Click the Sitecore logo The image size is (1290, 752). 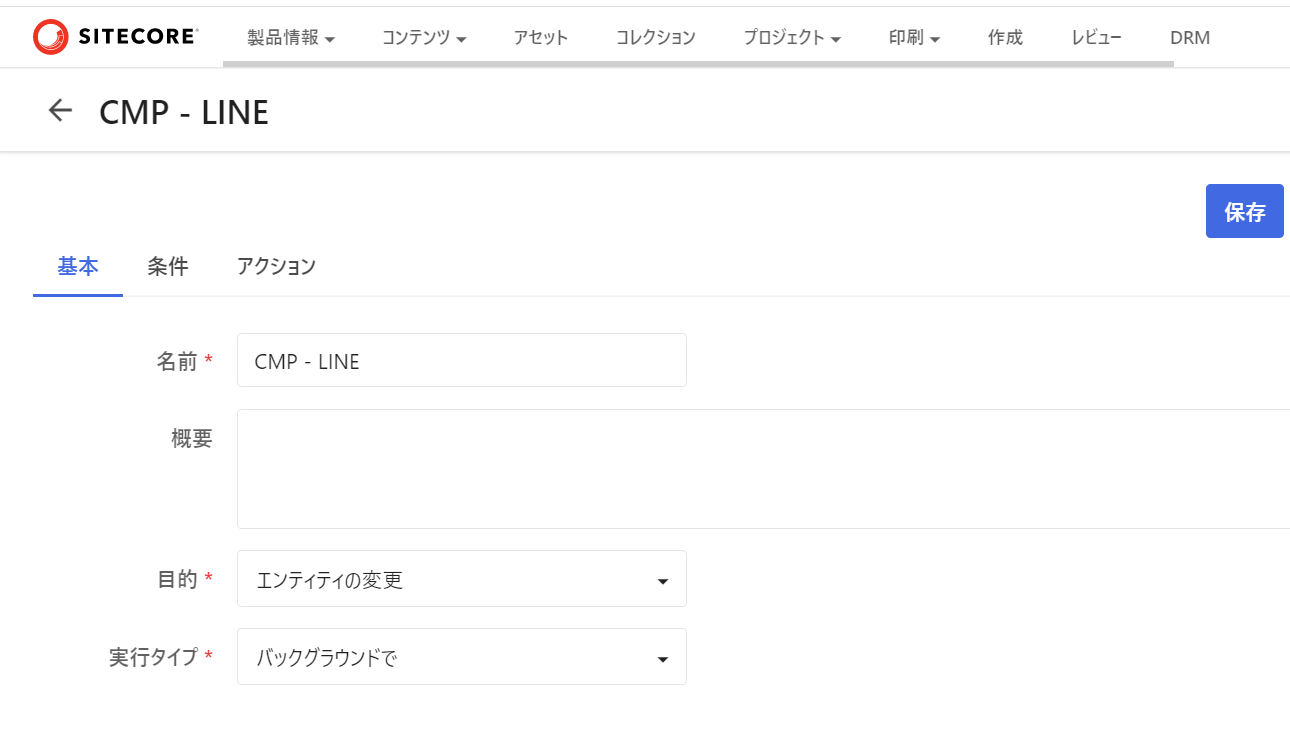(x=115, y=37)
